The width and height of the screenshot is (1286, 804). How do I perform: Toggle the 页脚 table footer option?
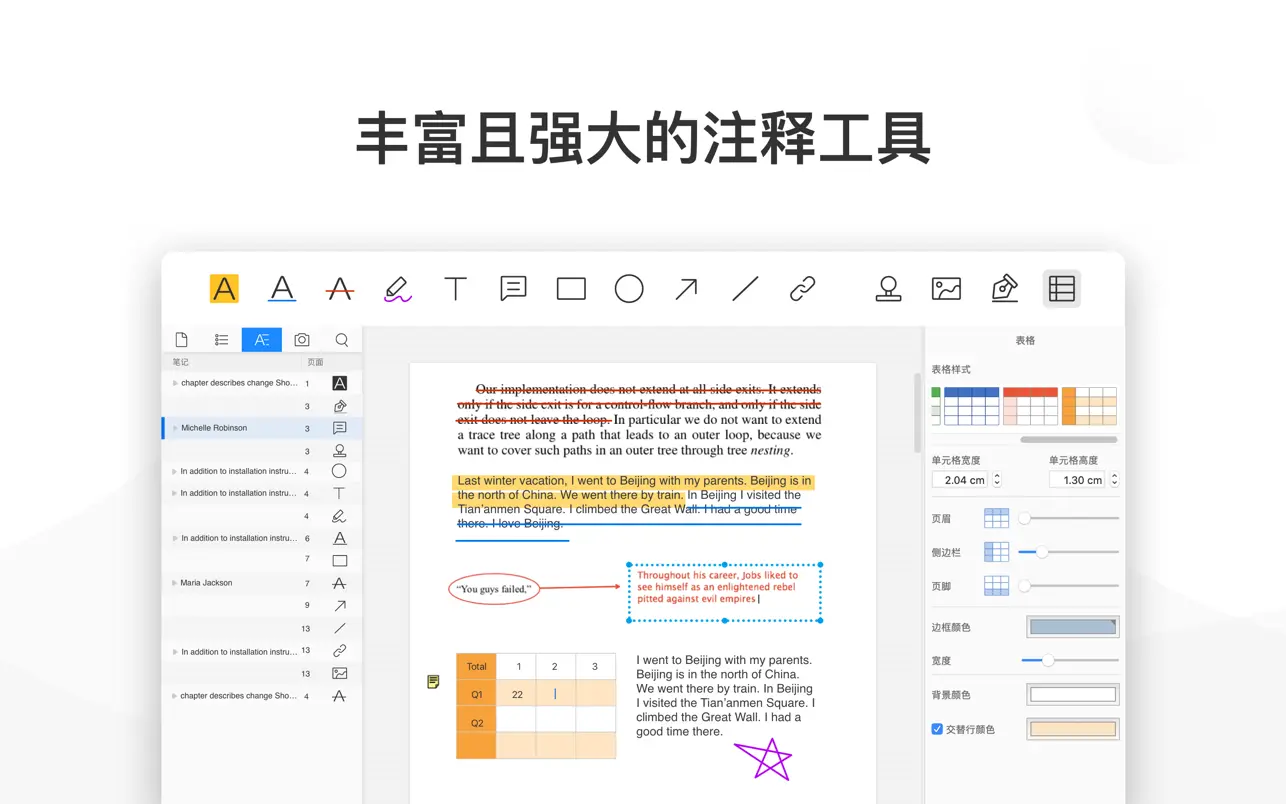(x=996, y=585)
